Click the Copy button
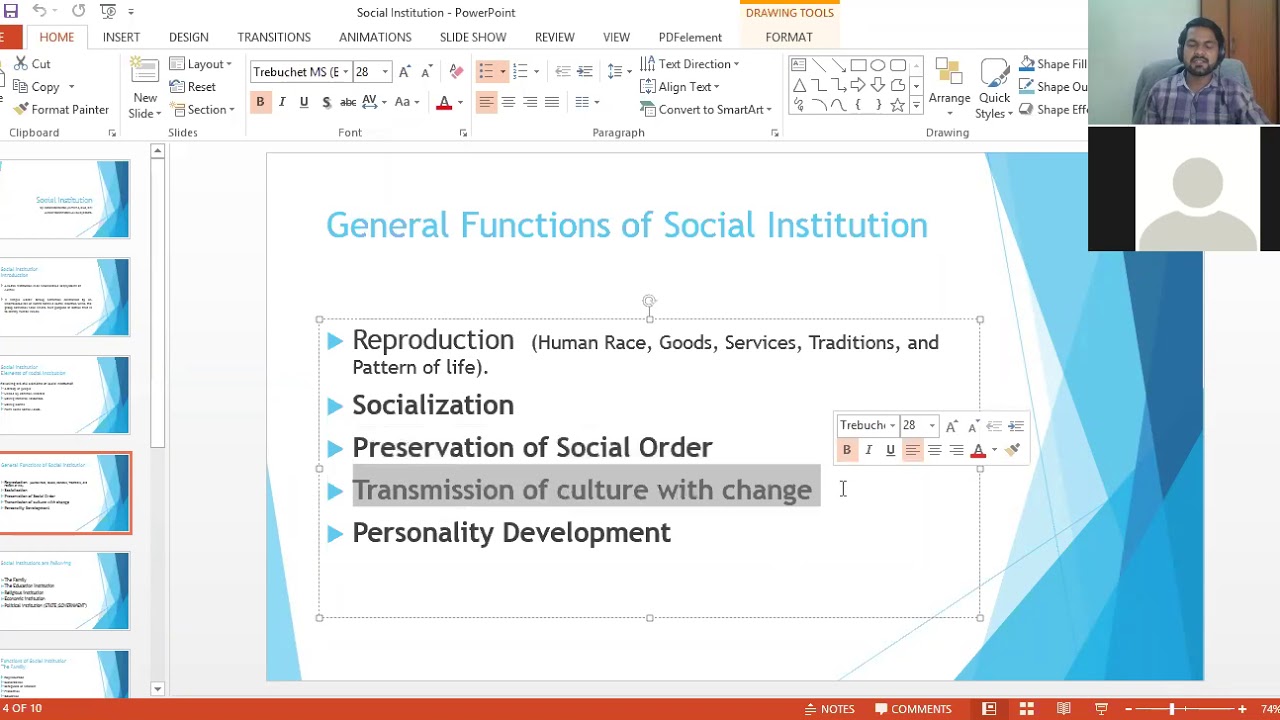The height and width of the screenshot is (720, 1280). (37, 87)
